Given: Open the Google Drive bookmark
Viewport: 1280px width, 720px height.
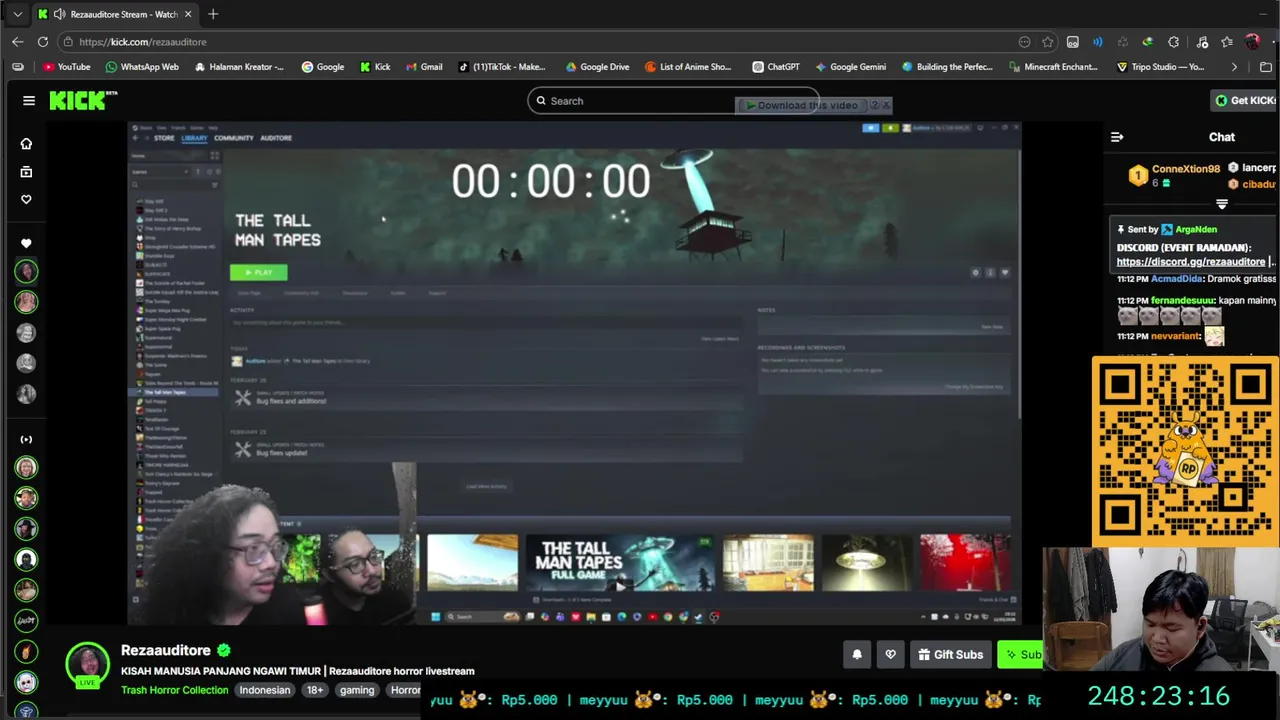Looking at the screenshot, I should tap(597, 67).
